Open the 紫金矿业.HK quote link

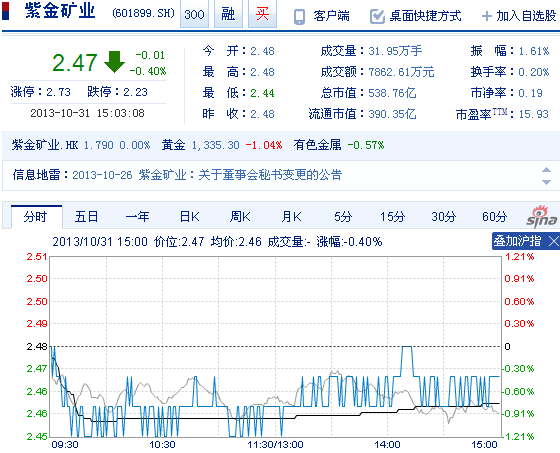click(45, 145)
